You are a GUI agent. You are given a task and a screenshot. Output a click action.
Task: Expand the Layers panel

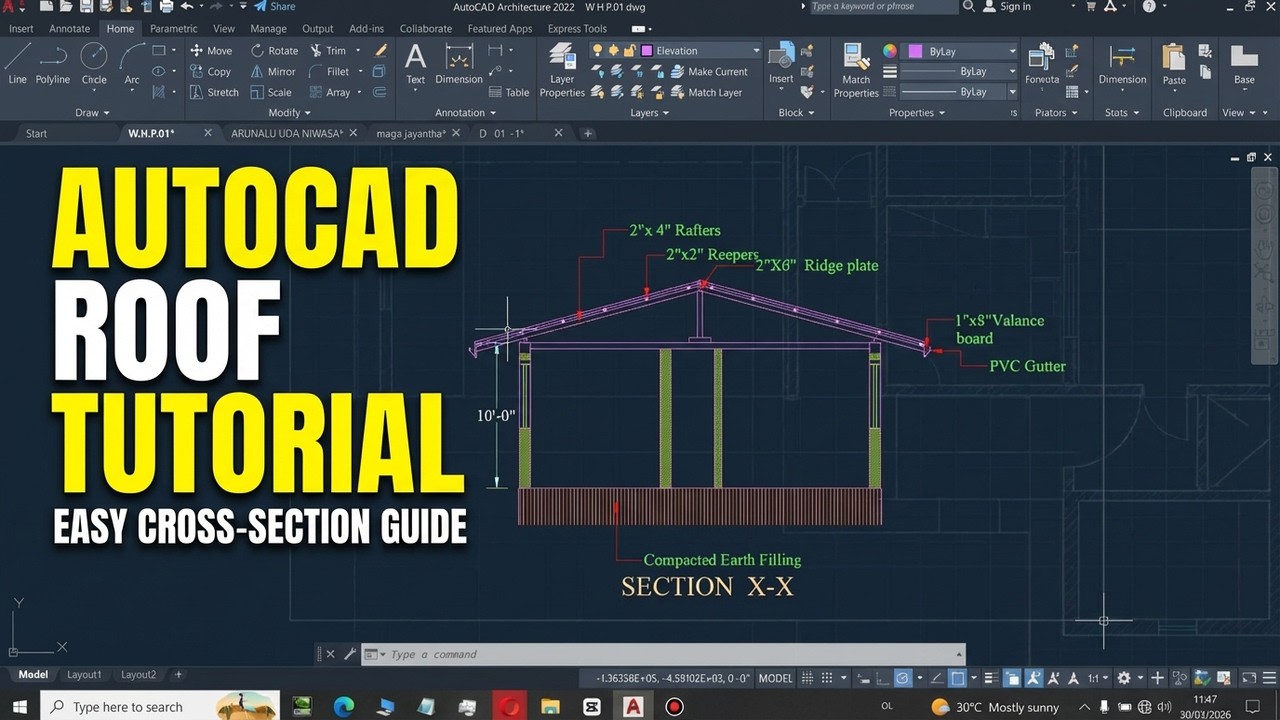pos(650,113)
